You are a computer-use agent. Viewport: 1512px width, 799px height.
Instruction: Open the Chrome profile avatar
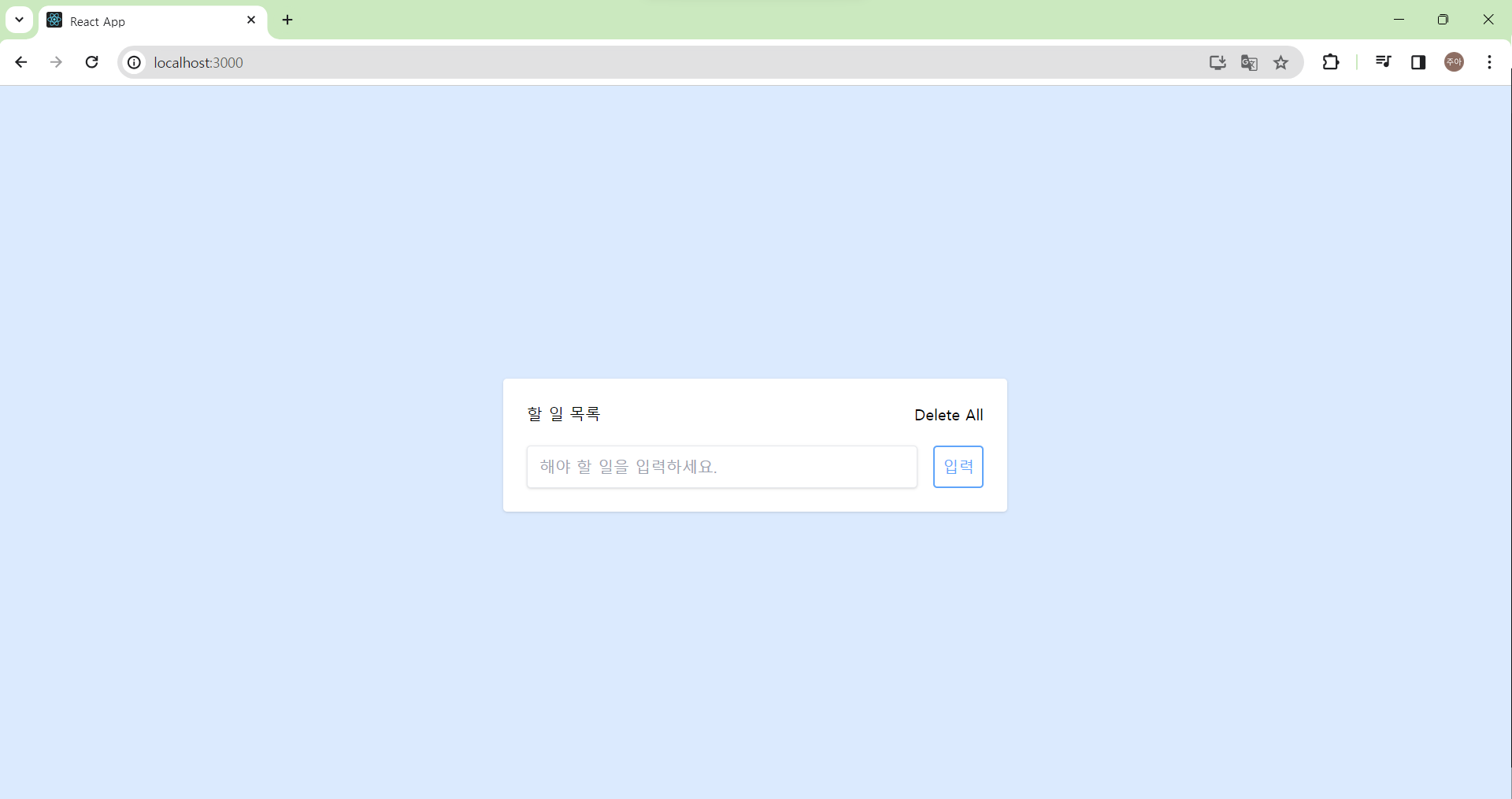point(1455,62)
